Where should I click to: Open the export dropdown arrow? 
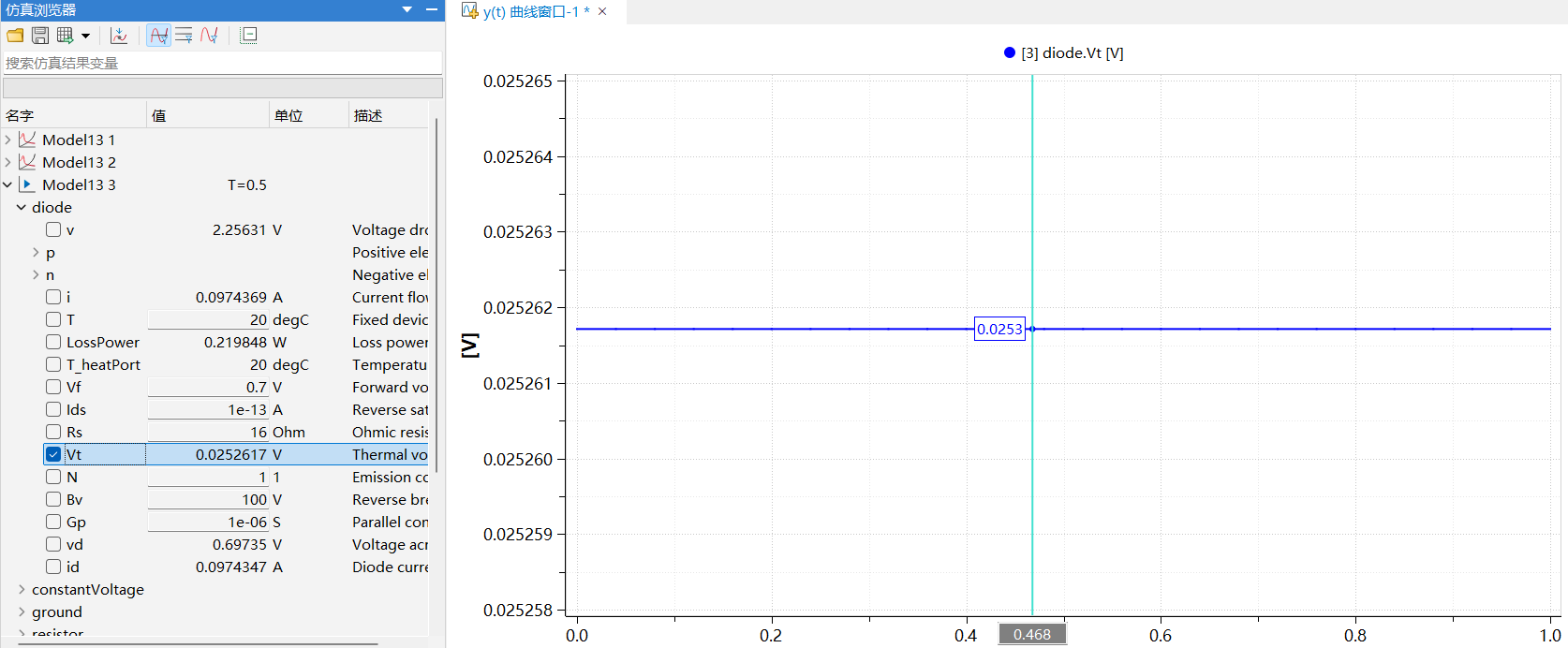(x=85, y=36)
